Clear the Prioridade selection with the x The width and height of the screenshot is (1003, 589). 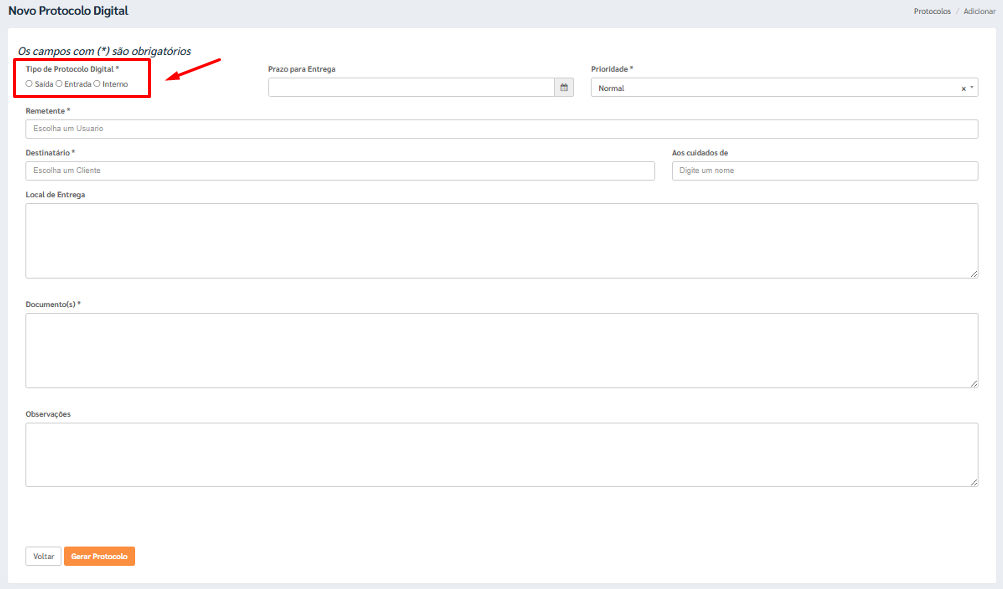(964, 89)
